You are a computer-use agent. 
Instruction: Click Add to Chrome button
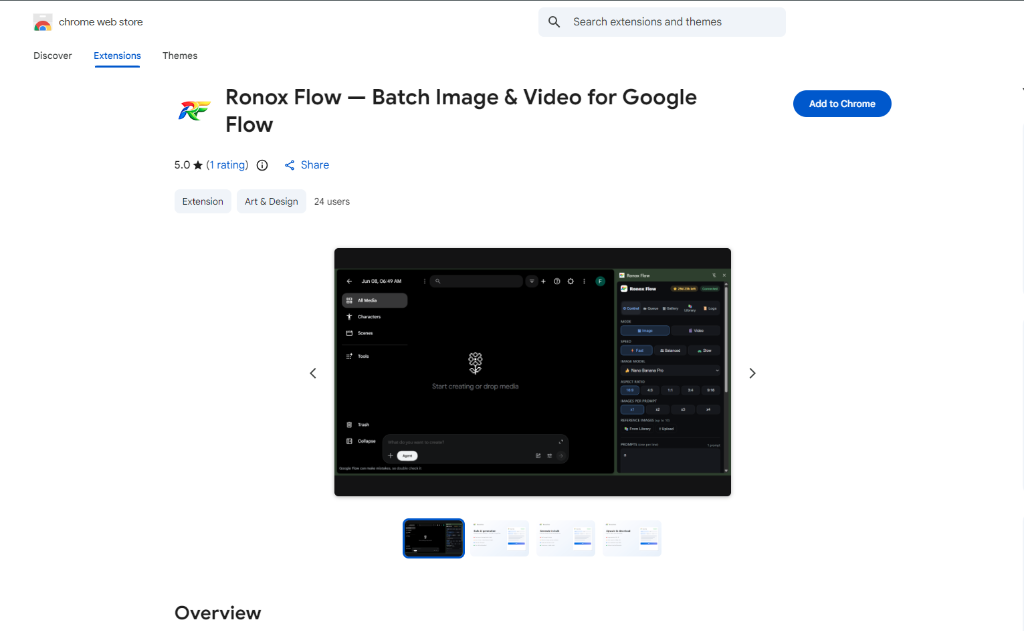click(842, 104)
